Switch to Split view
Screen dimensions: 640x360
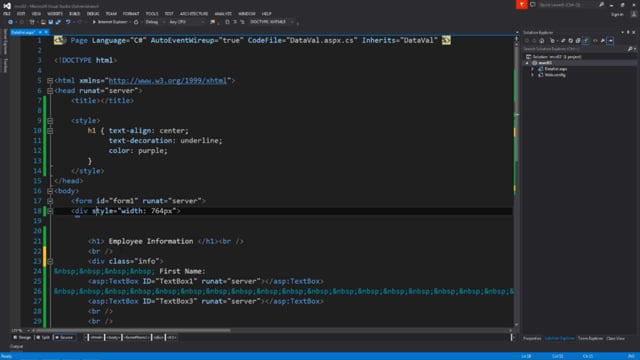42,338
